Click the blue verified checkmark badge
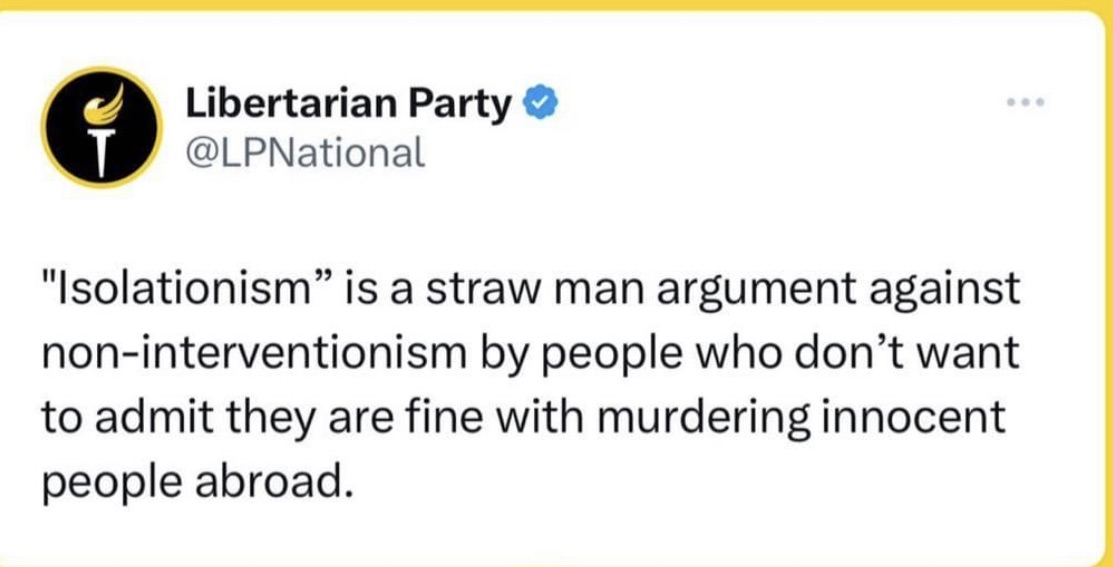 (541, 106)
